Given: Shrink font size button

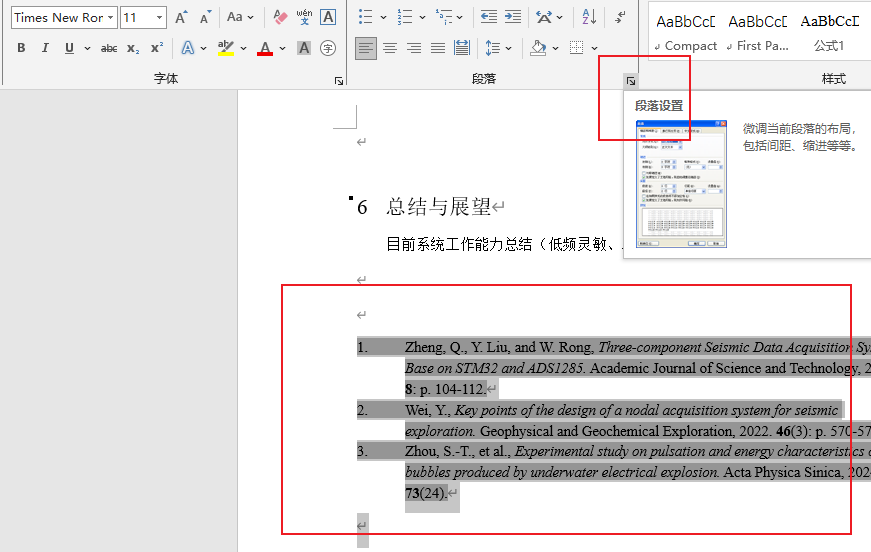Looking at the screenshot, I should (205, 18).
